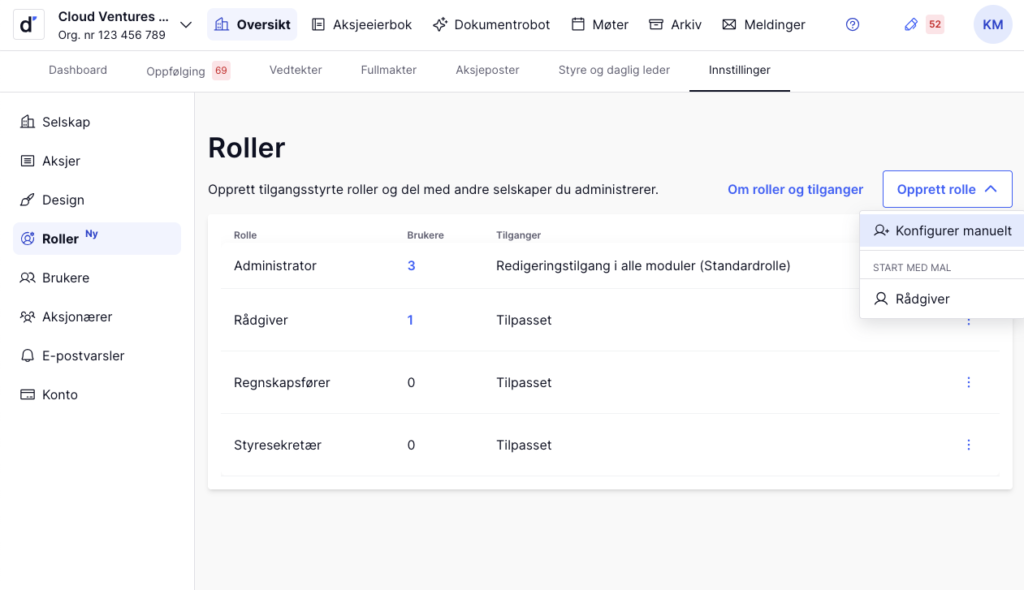
Task: Select Konfigurer manuelt menu option
Action: [x=941, y=231]
